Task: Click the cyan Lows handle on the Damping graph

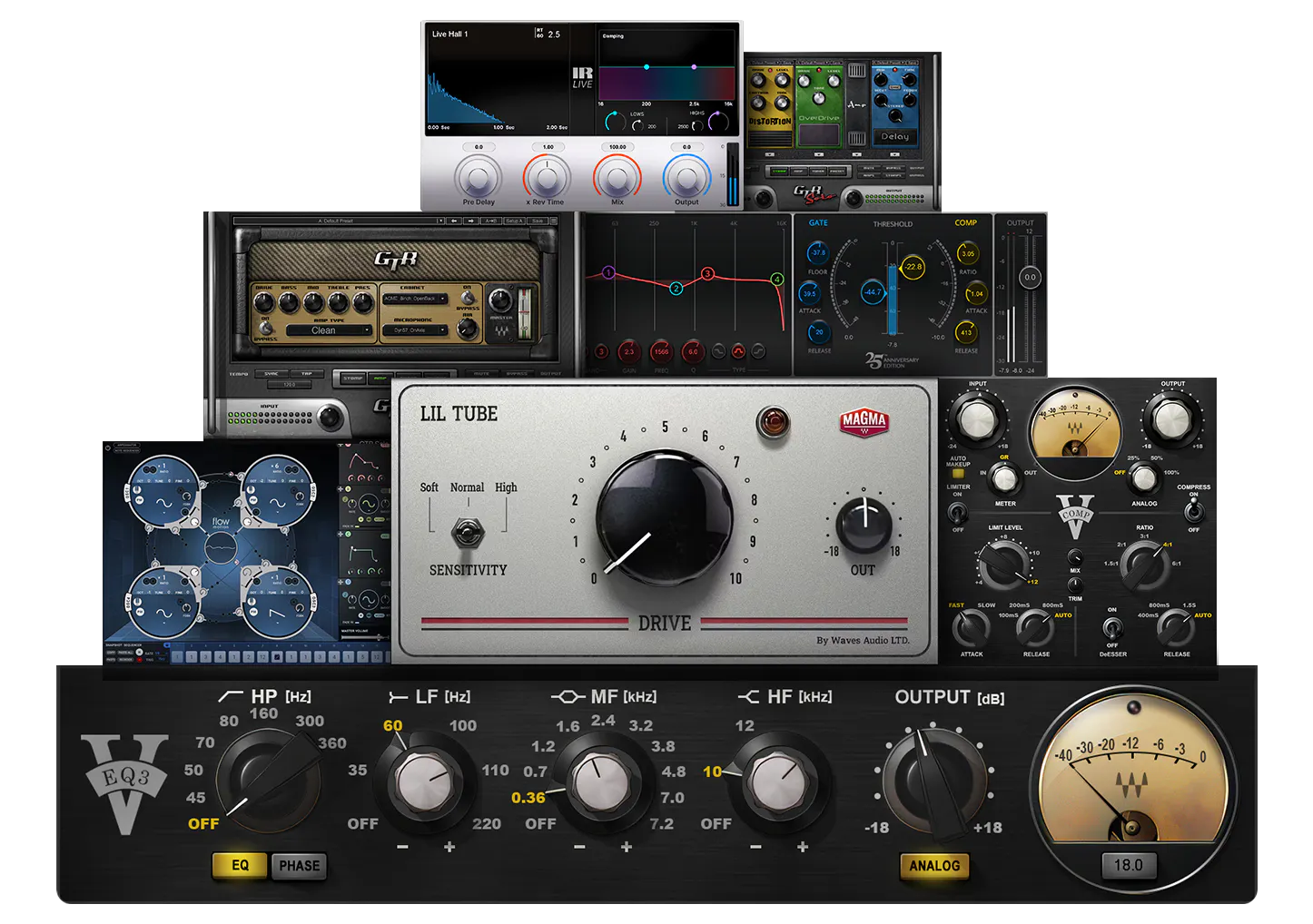Action: click(x=647, y=67)
